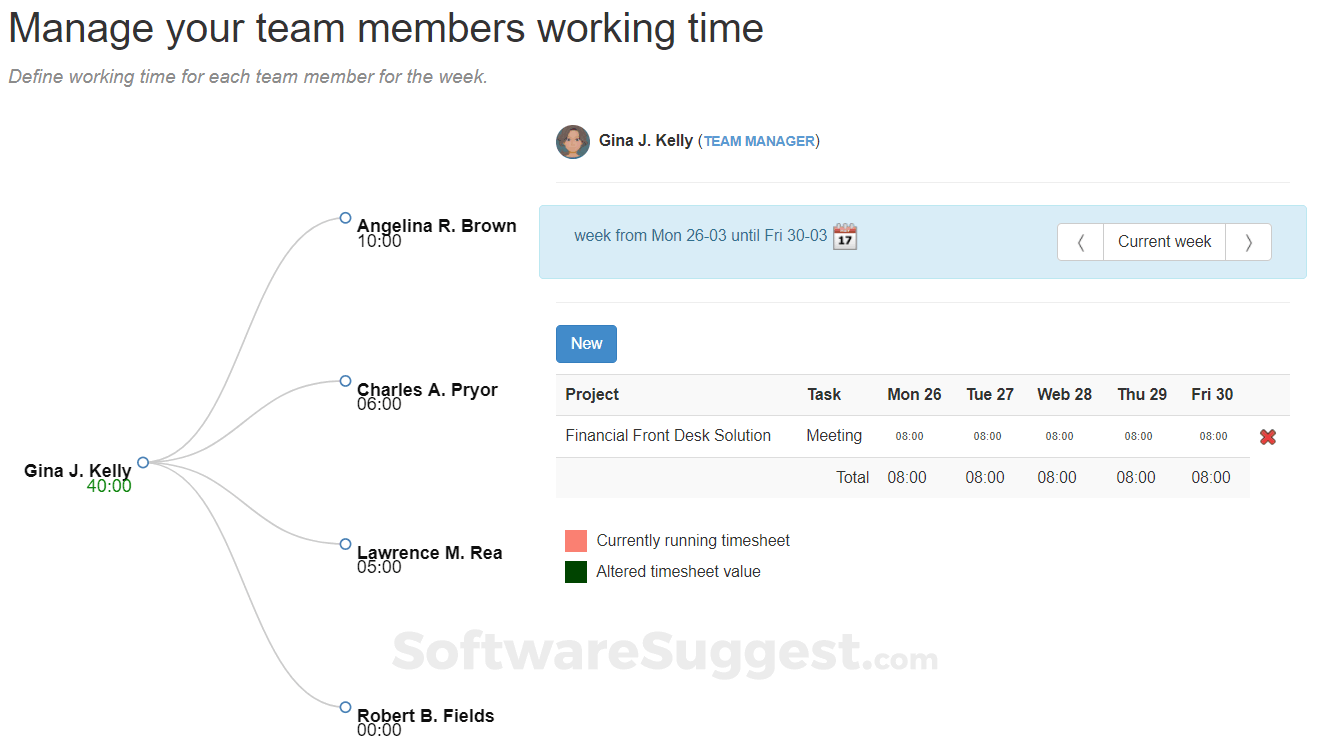Click the Current week button
1329x749 pixels.
(1164, 242)
